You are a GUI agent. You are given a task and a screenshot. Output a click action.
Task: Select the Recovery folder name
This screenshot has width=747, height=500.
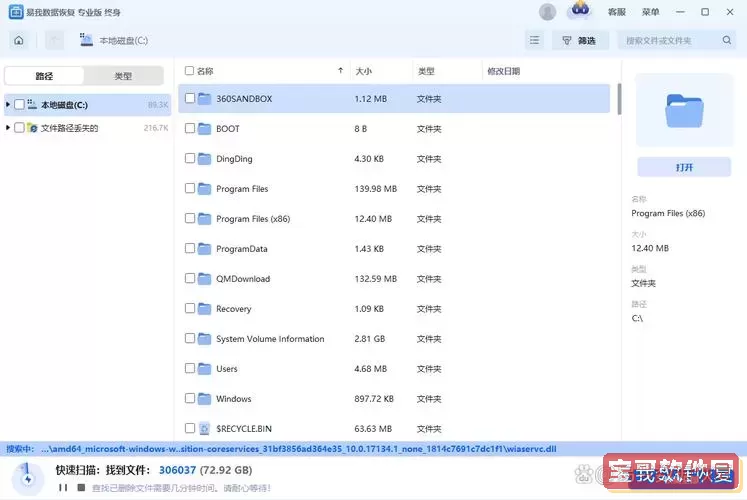click(x=233, y=309)
